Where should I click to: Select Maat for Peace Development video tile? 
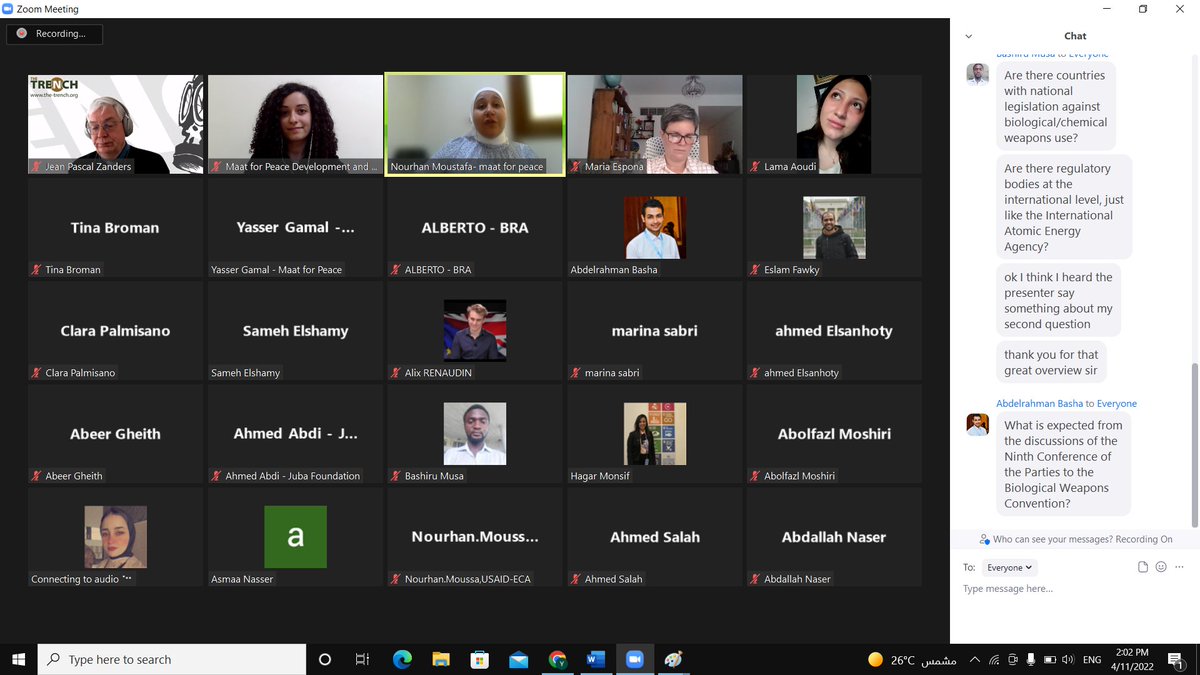pyautogui.click(x=295, y=124)
